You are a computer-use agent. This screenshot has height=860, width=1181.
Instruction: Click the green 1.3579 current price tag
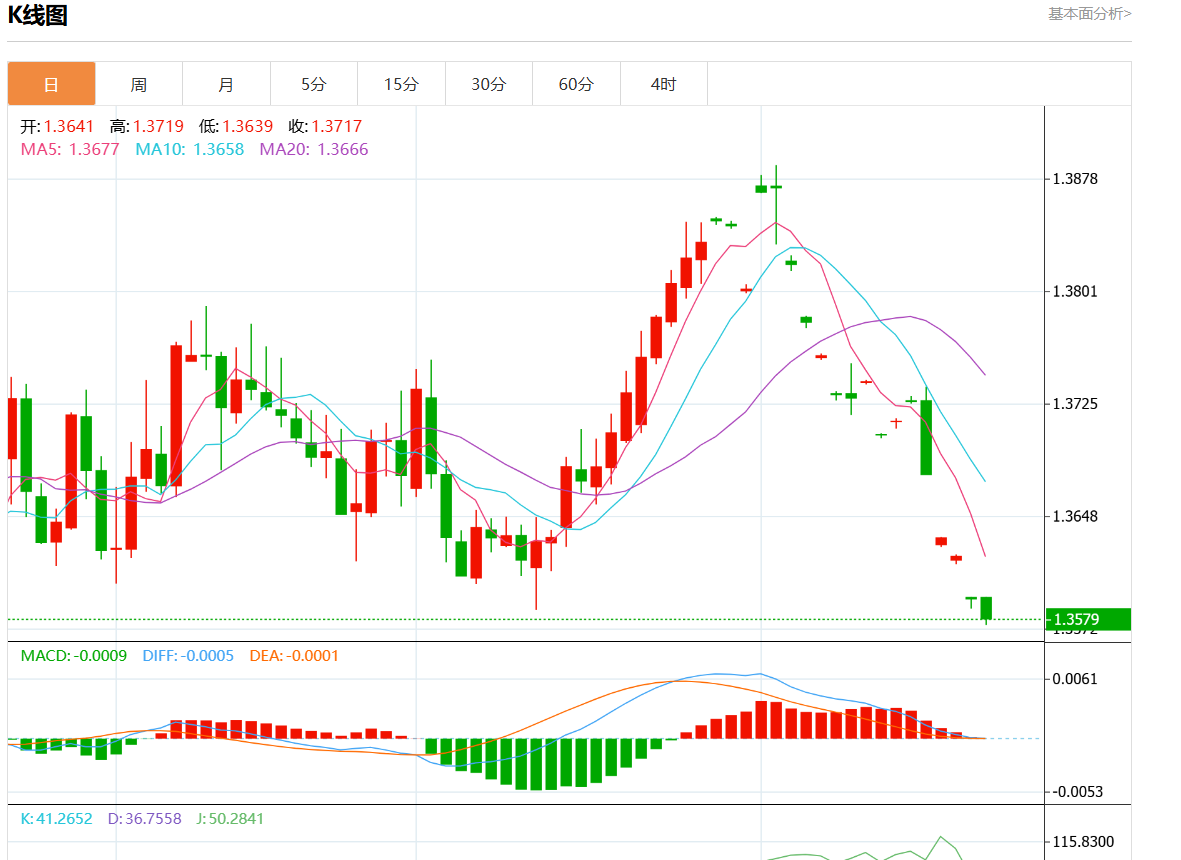(x=1088, y=620)
